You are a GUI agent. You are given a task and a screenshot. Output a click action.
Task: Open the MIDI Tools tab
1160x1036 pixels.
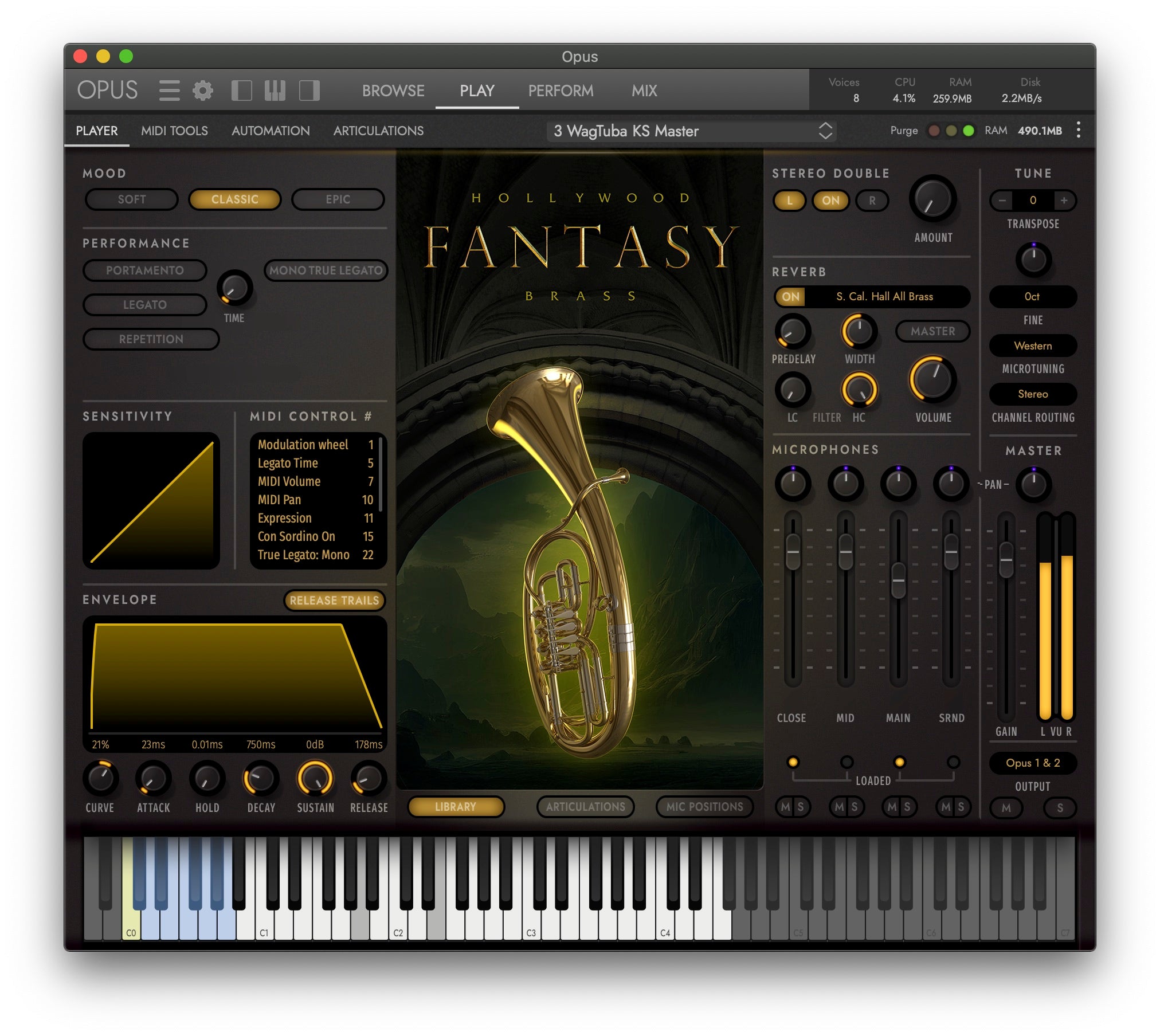(x=175, y=131)
